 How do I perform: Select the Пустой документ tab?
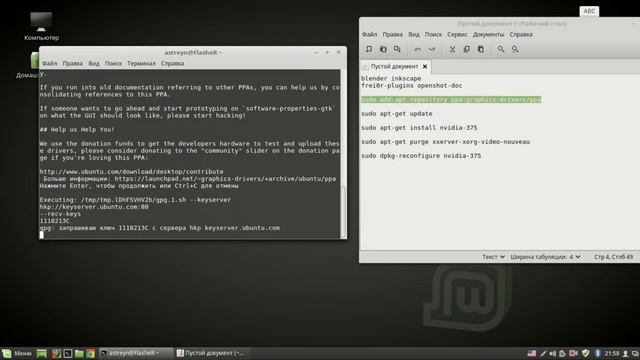coord(395,66)
